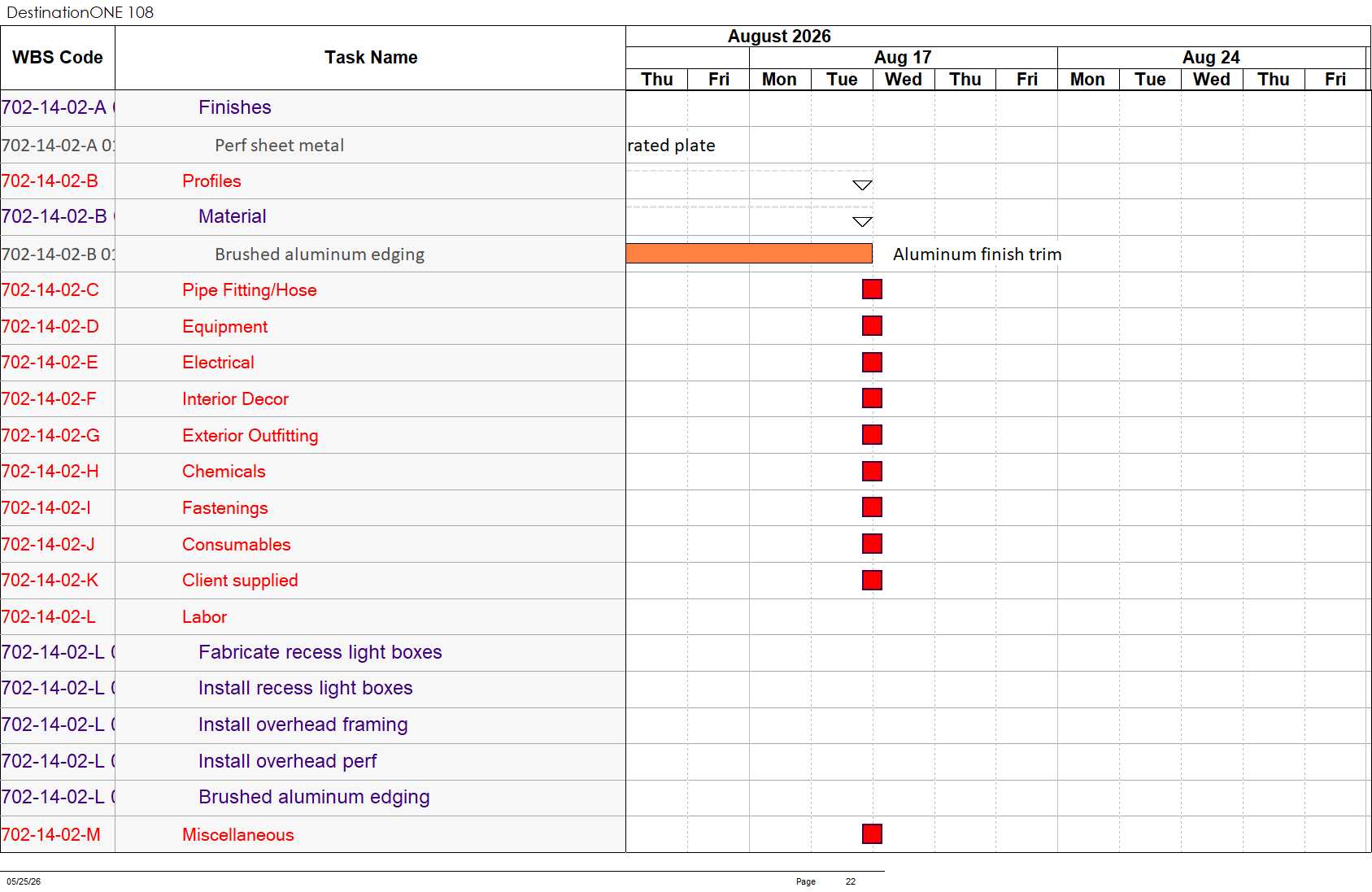Click the Miscellaneous row red milestone square
Viewport: 1372px width, 892px height.
tap(872, 834)
